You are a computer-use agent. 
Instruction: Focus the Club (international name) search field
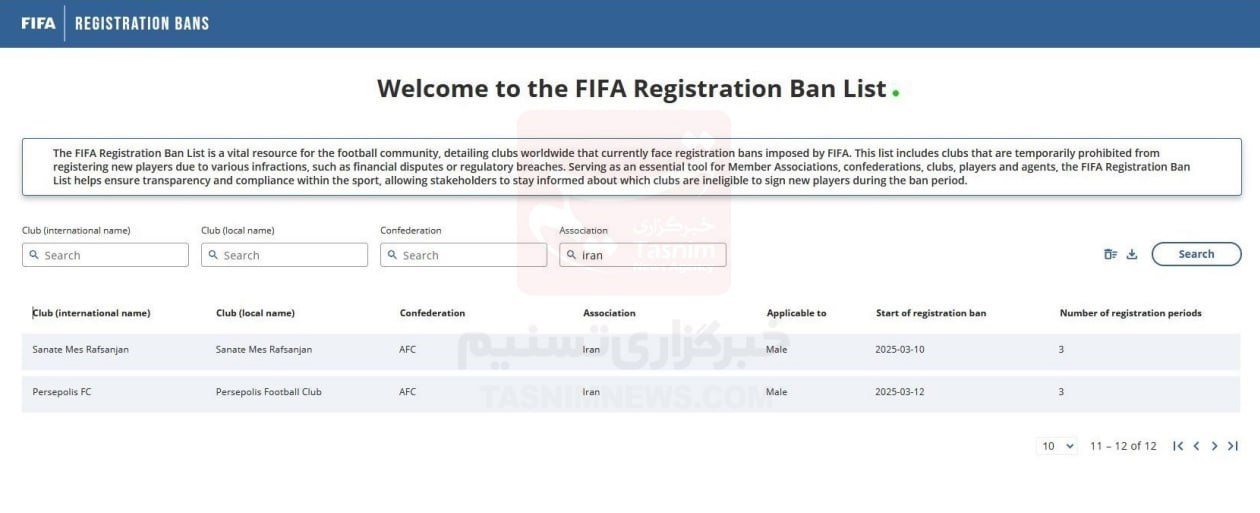coord(105,255)
